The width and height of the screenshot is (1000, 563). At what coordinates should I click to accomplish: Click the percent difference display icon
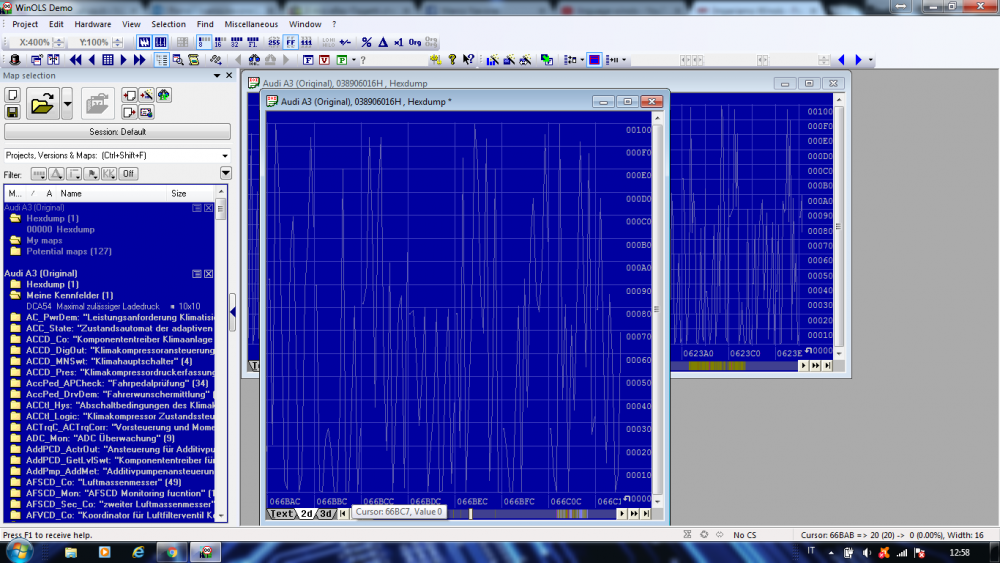point(366,43)
